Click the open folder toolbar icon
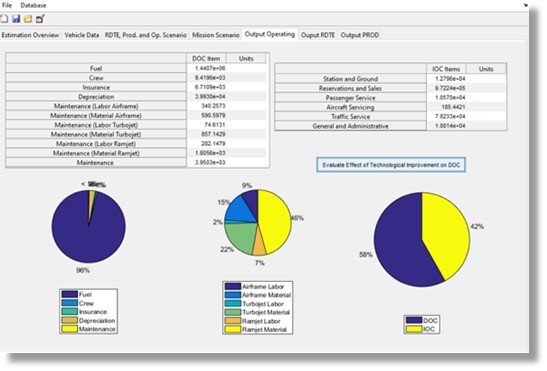Image resolution: width=547 pixels, height=371 pixels. [x=28, y=19]
